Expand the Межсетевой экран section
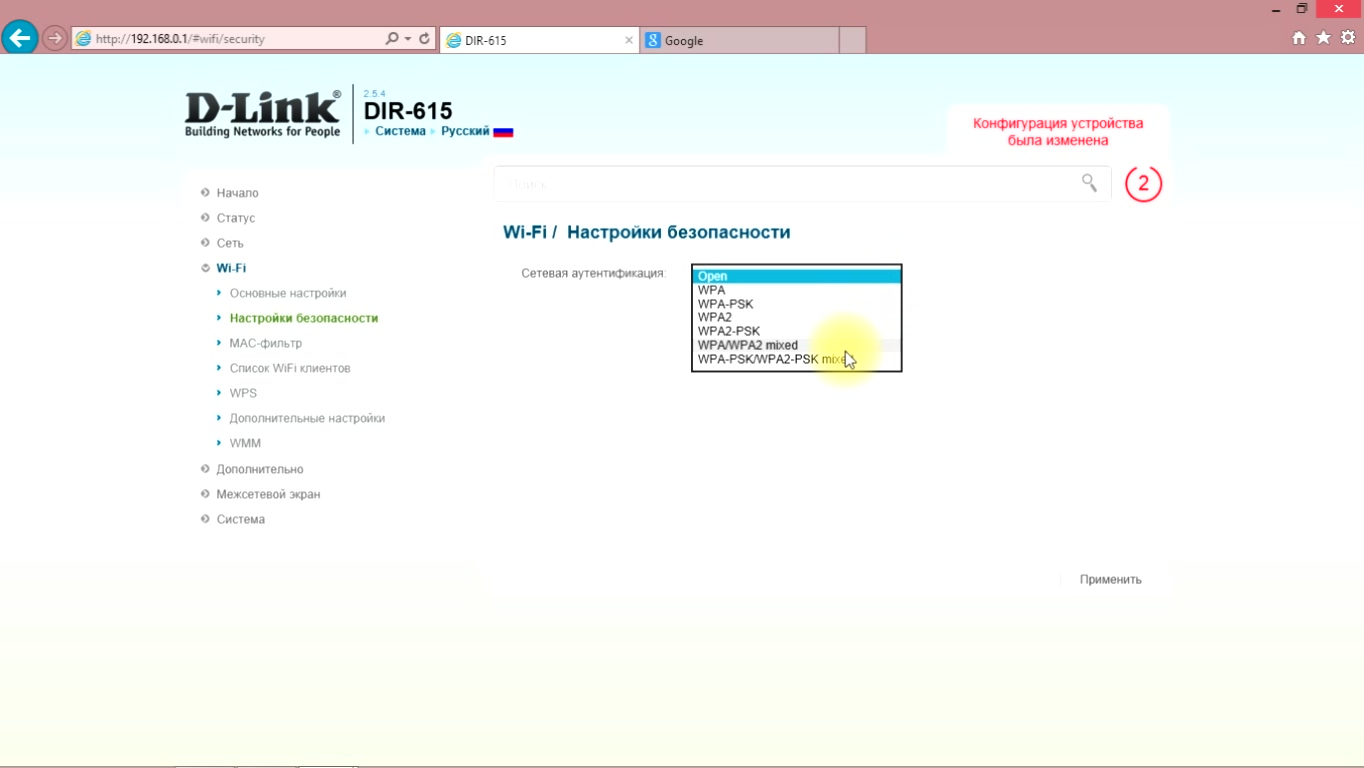The image size is (1364, 768). pyautogui.click(x=268, y=494)
